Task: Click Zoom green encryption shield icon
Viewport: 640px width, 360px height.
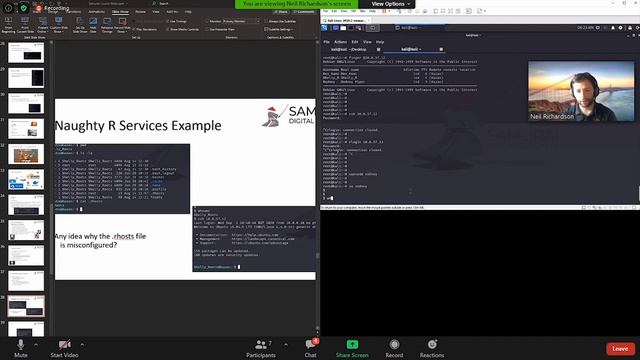Action: [24, 8]
